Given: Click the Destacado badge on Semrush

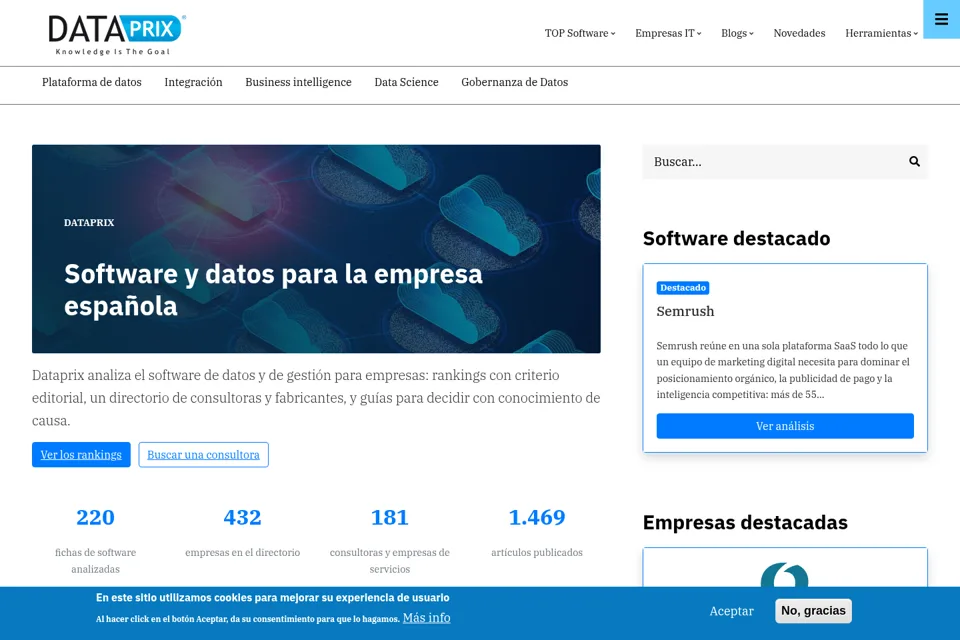Looking at the screenshot, I should 683,288.
